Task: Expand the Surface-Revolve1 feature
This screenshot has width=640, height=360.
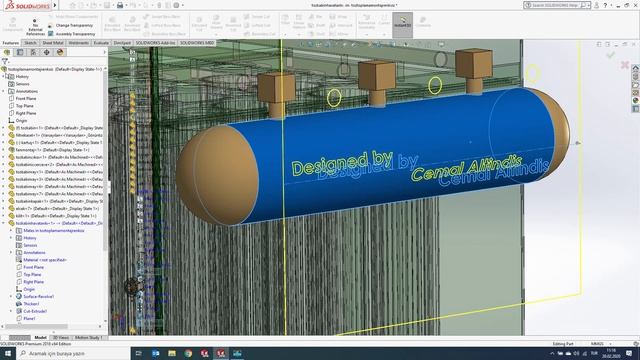Action: pyautogui.click(x=11, y=297)
